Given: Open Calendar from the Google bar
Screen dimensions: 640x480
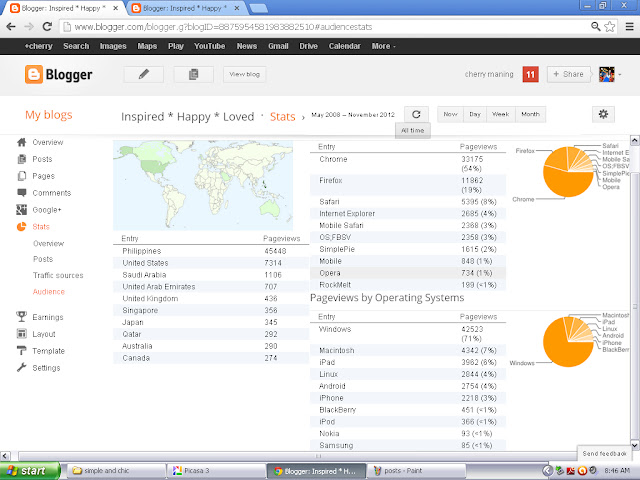Looking at the screenshot, I should 344,46.
